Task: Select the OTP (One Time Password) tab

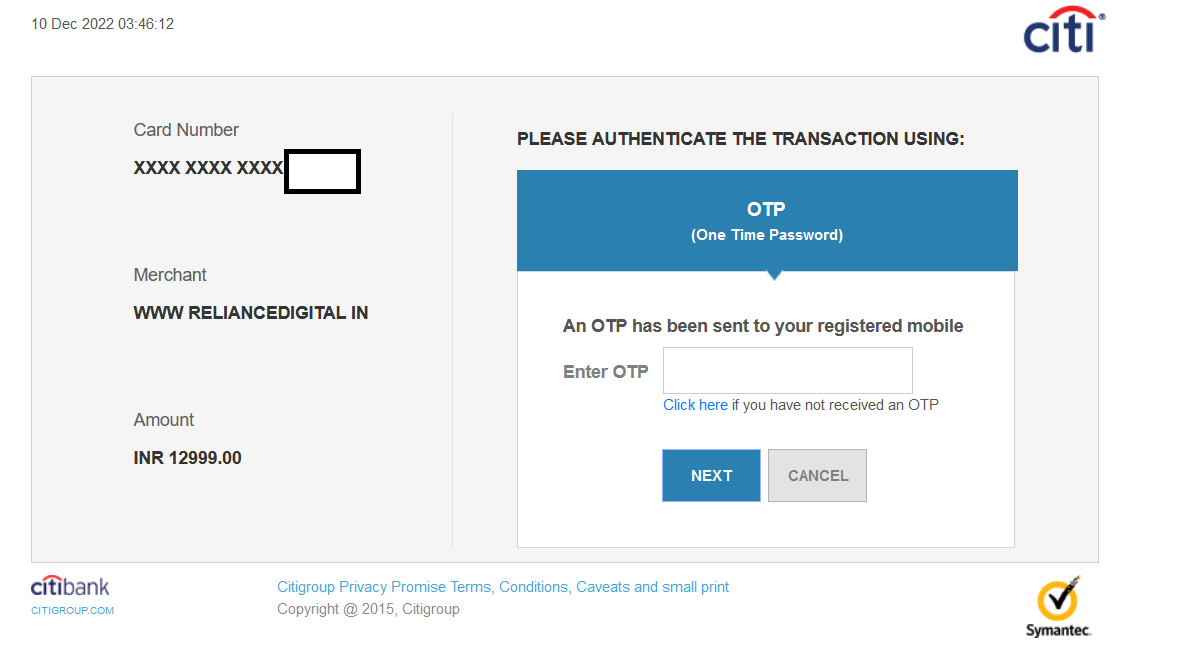Action: (x=767, y=221)
